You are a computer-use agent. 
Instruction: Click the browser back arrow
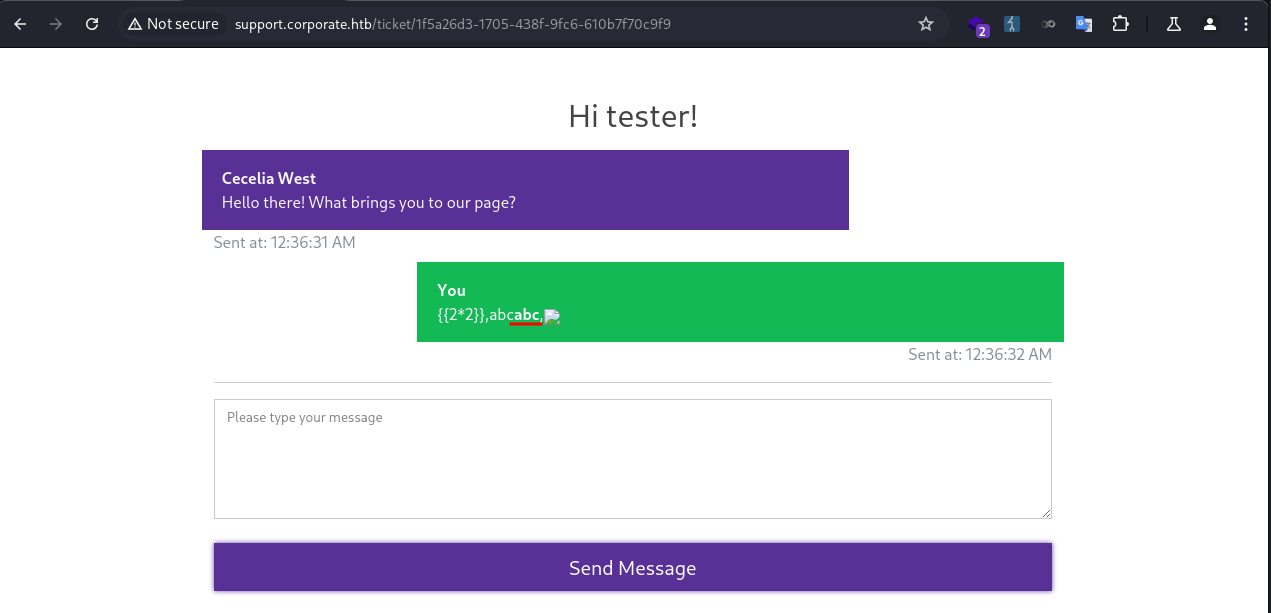pos(20,24)
